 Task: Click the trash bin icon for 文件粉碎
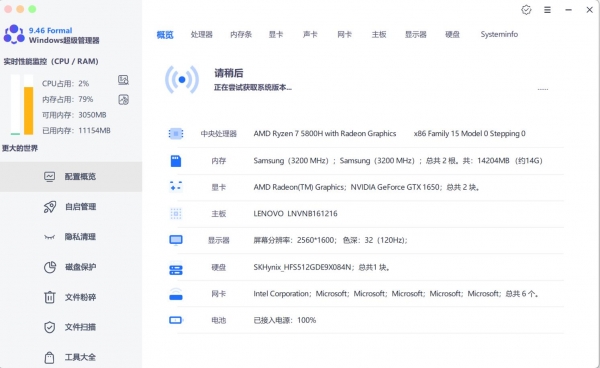click(50, 297)
